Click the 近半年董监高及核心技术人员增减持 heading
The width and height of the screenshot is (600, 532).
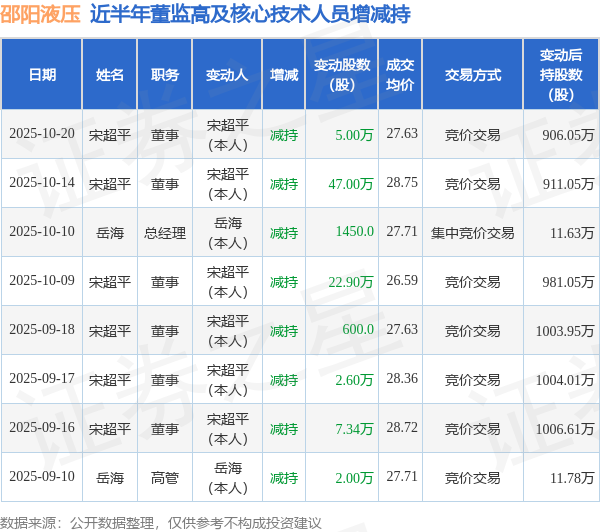pyautogui.click(x=250, y=14)
